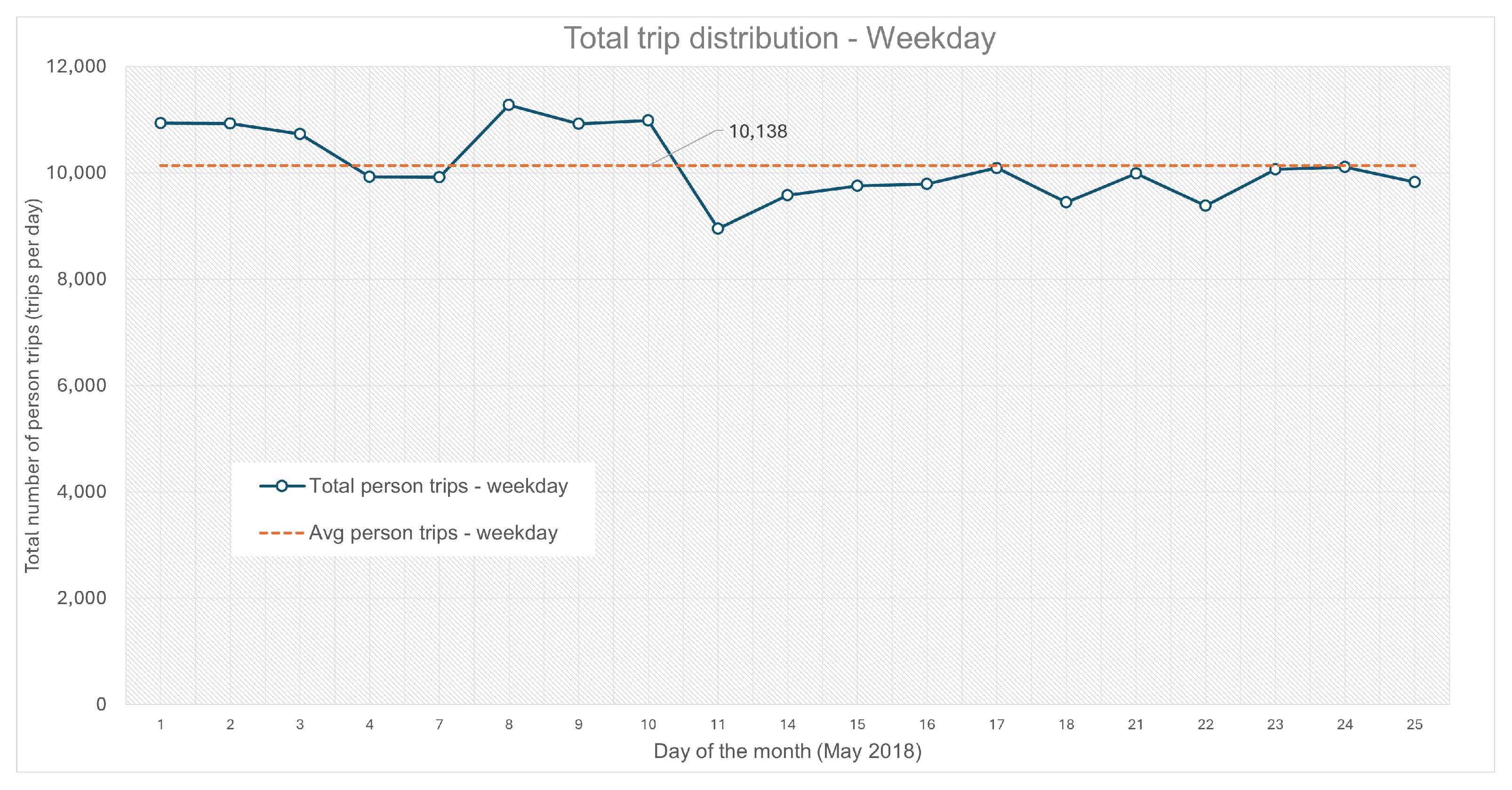Select the 'Day of the month (May 2018)' axis title
This screenshot has height=790, width=1512.
point(787,751)
